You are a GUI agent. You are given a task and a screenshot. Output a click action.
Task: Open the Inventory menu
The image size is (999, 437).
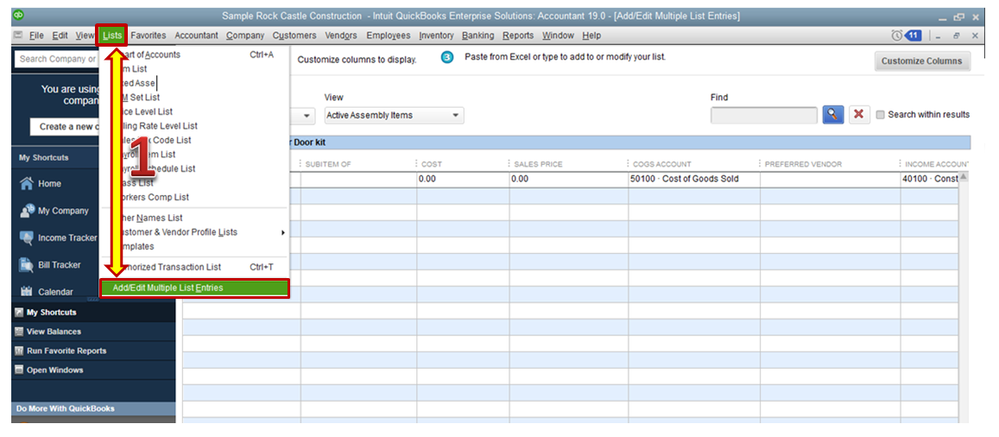pos(436,36)
